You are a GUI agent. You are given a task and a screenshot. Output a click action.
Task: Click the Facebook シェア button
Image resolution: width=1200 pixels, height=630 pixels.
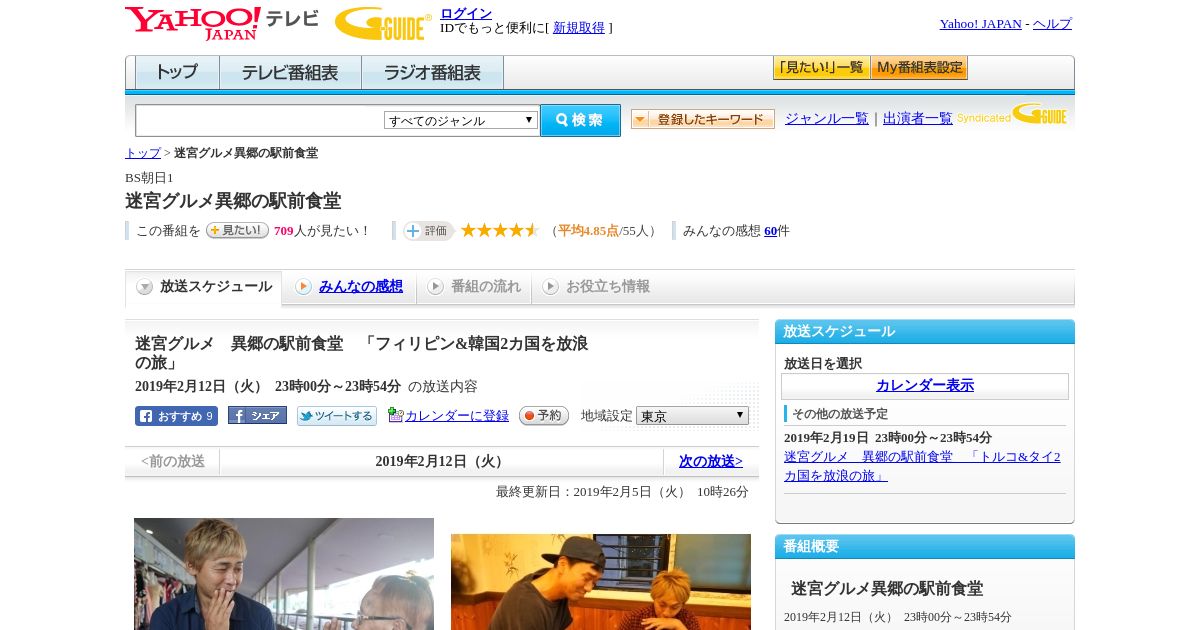click(257, 415)
